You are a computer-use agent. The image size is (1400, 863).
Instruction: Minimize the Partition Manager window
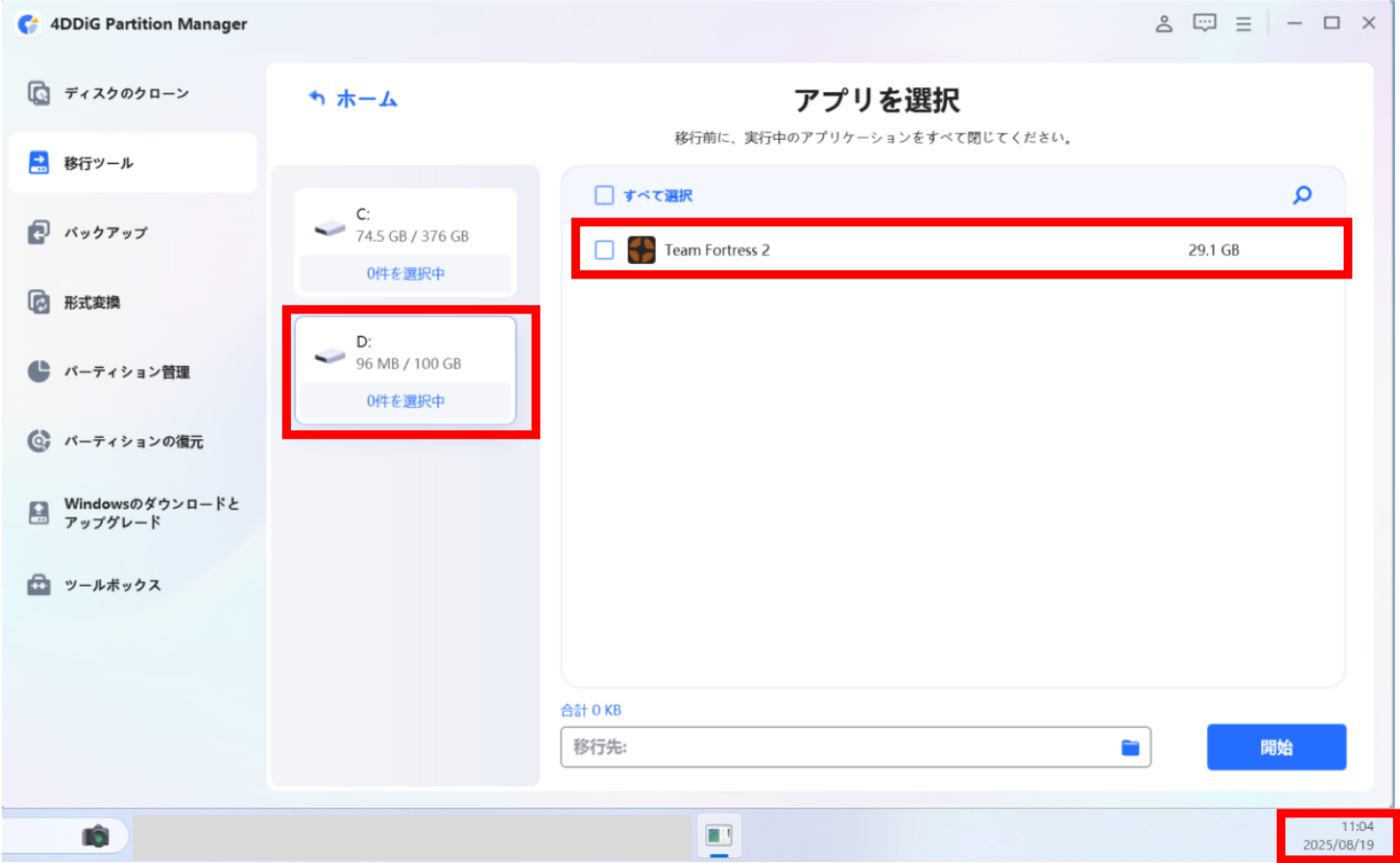point(1294,23)
